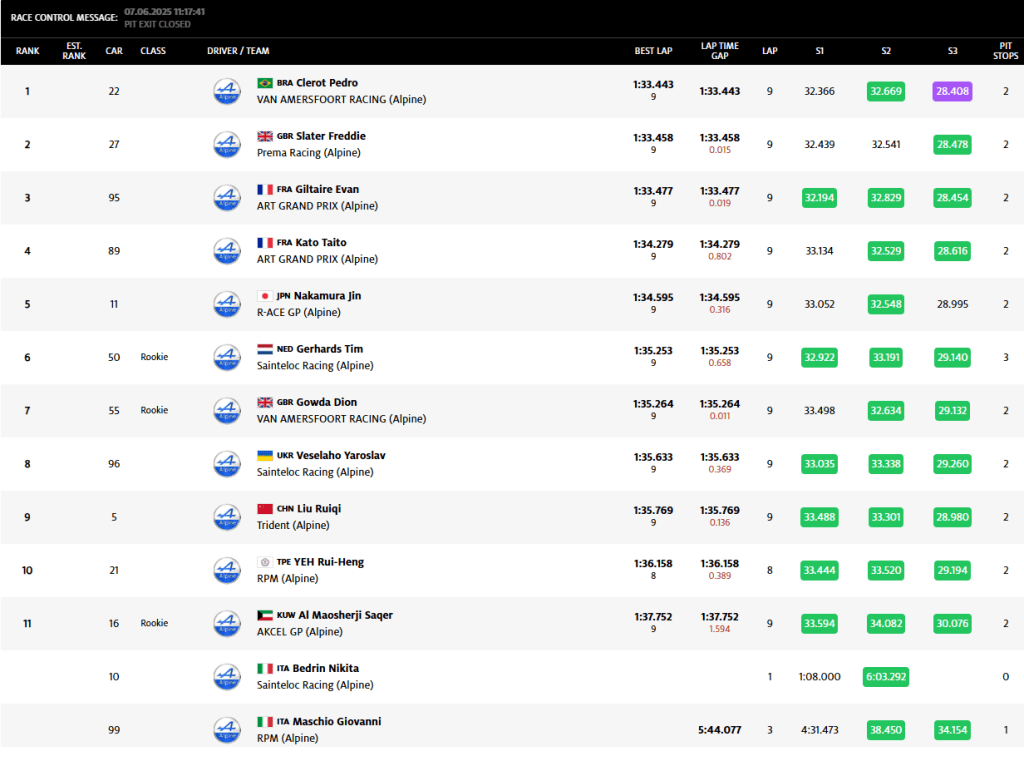Click the PIT EXIT CLOSED race control message
1024x761 pixels.
[157, 24]
